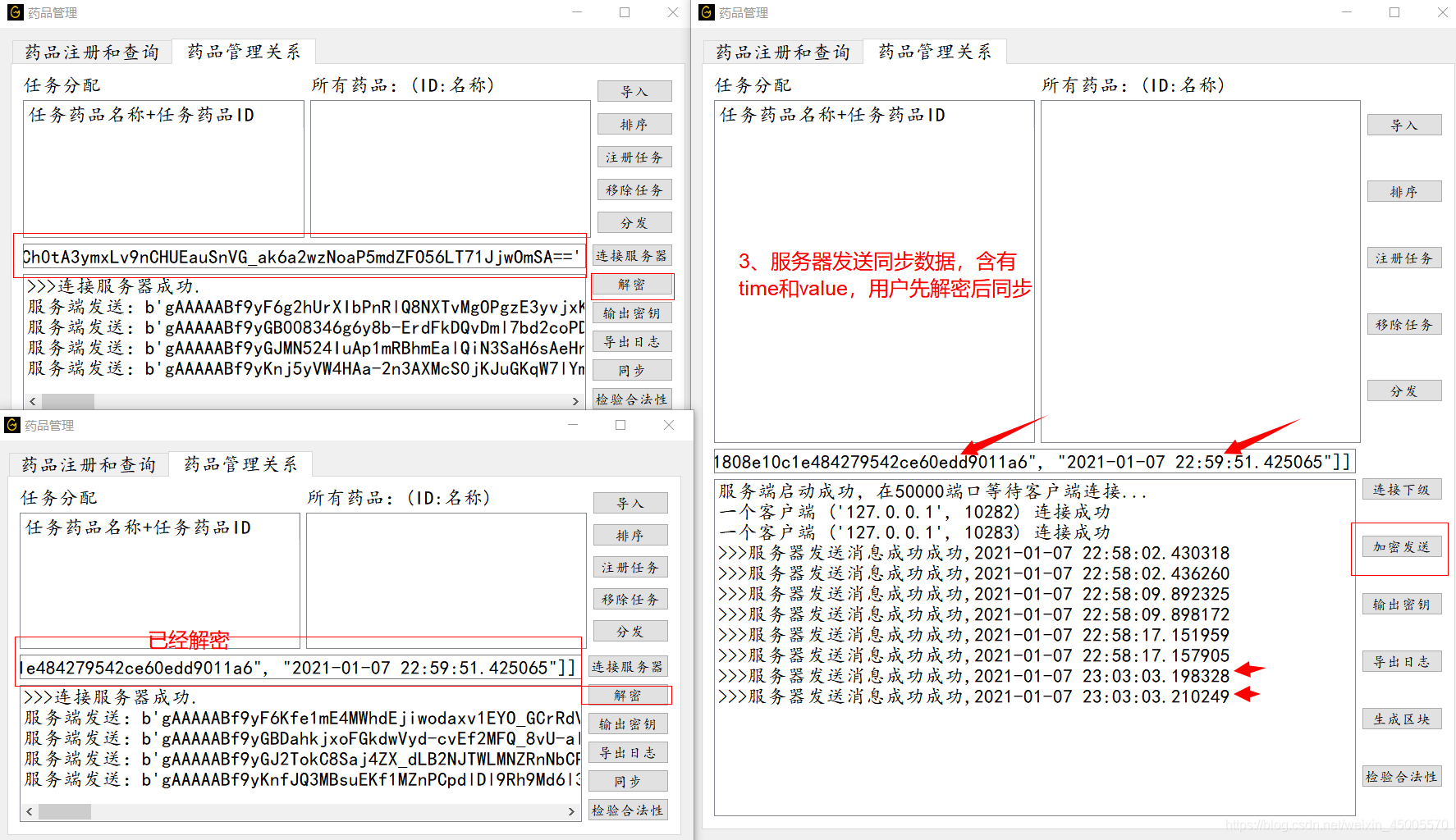
Task: Click log scrollbar thumb in top-left window
Action: point(68,401)
